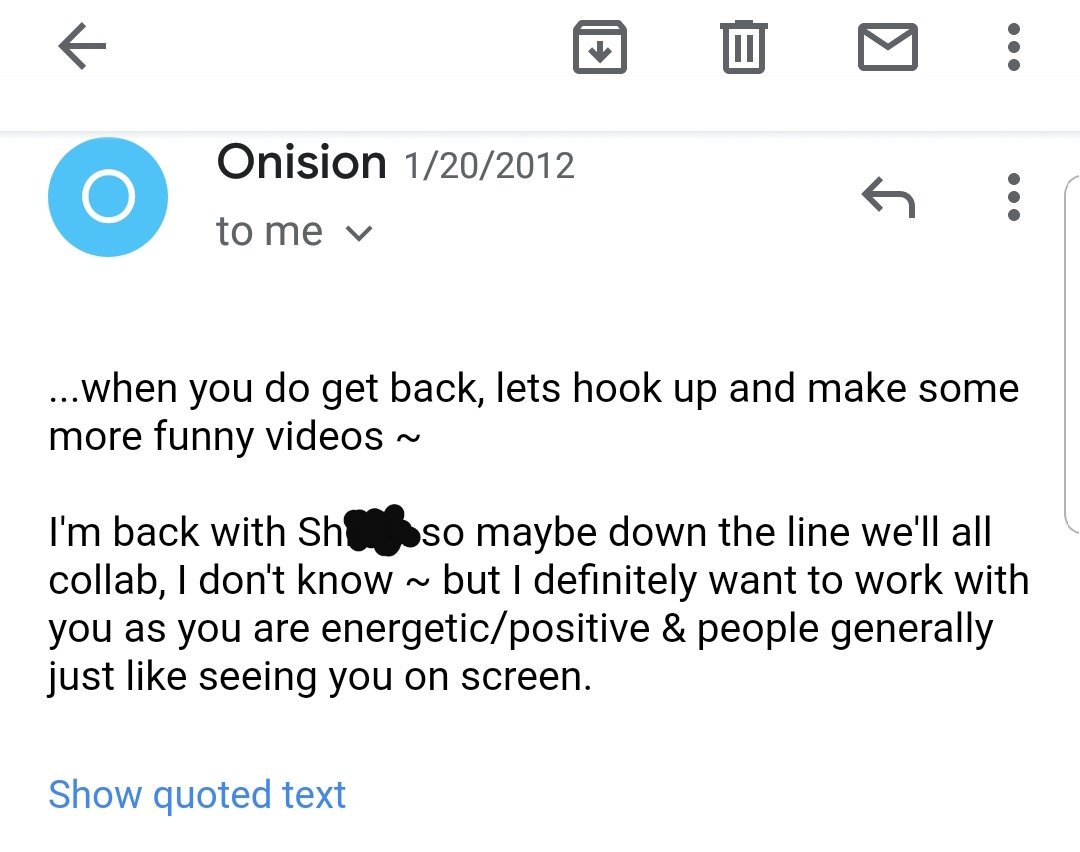This screenshot has height=852, width=1080.
Task: Click the 1/20/2012 date
Action: tap(489, 166)
